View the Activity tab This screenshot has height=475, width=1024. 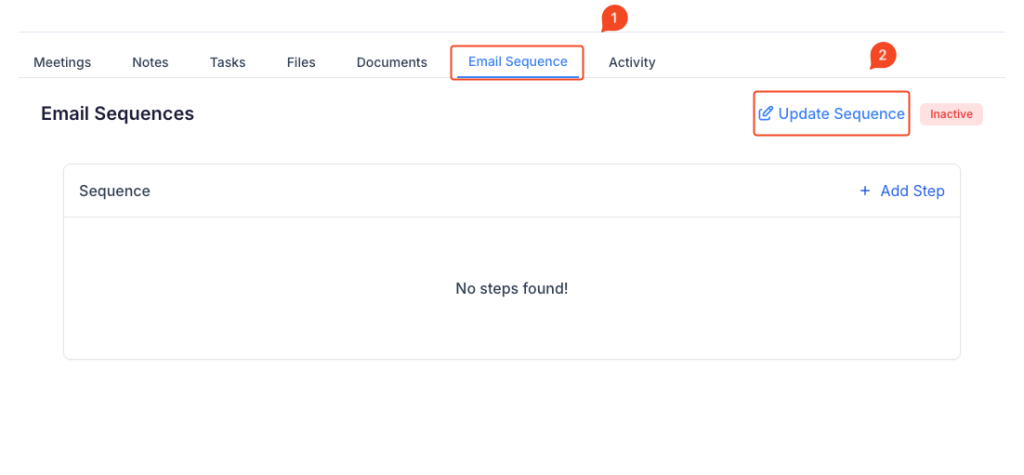point(632,62)
